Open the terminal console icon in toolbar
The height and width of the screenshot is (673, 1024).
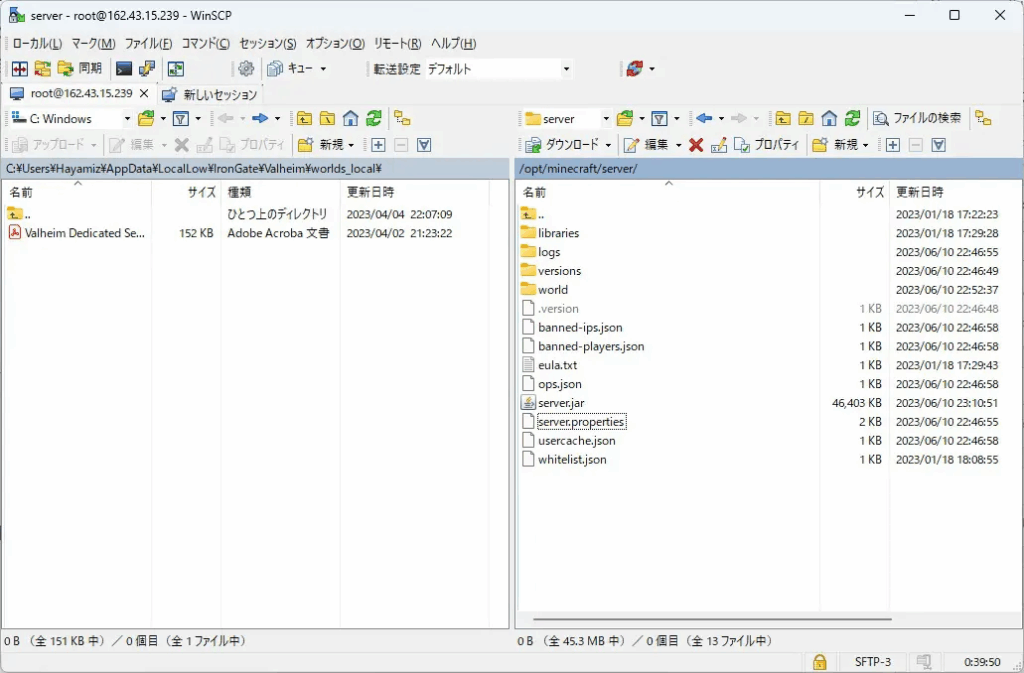coord(124,69)
